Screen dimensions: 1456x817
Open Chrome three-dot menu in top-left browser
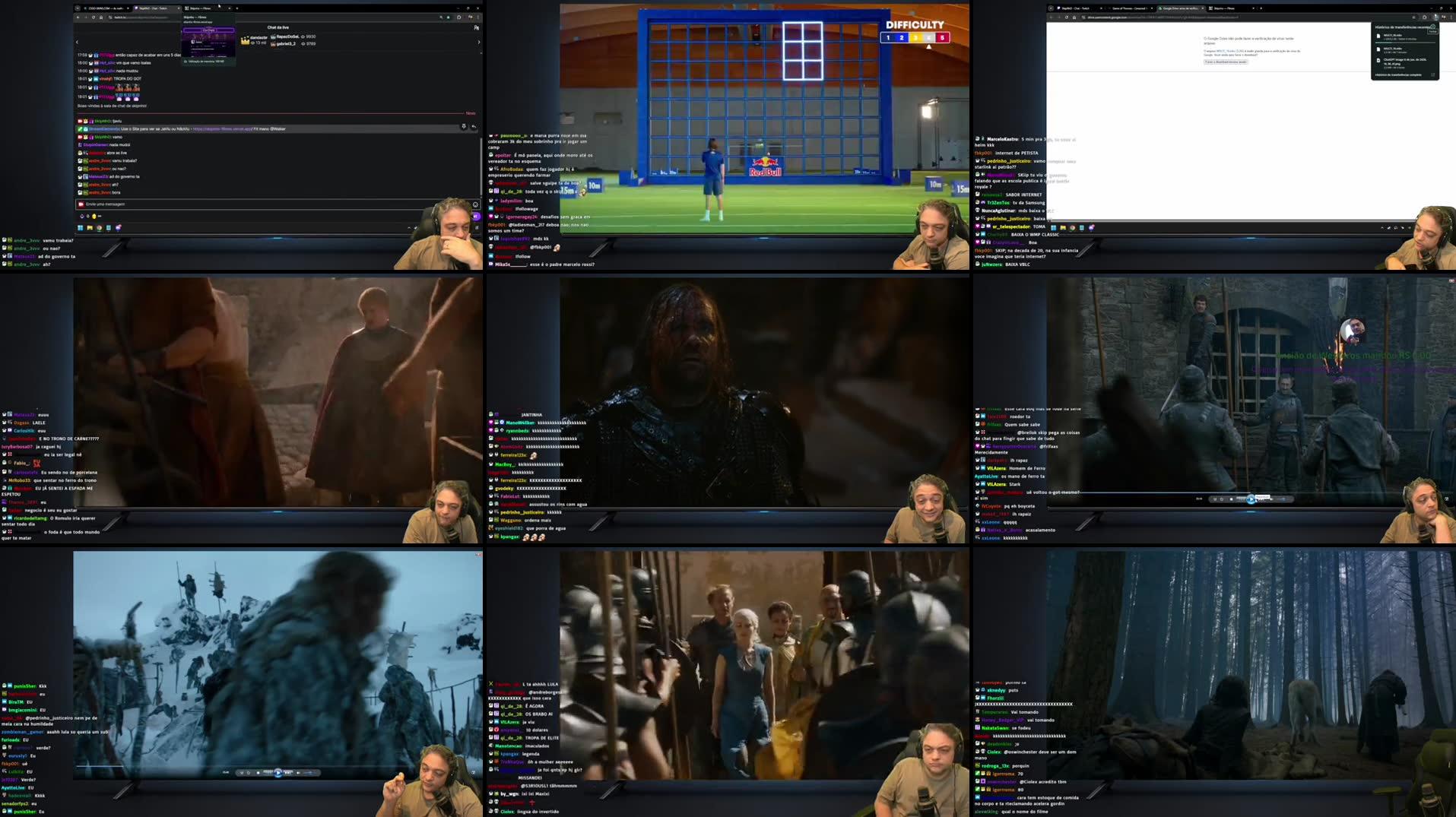[477, 17]
